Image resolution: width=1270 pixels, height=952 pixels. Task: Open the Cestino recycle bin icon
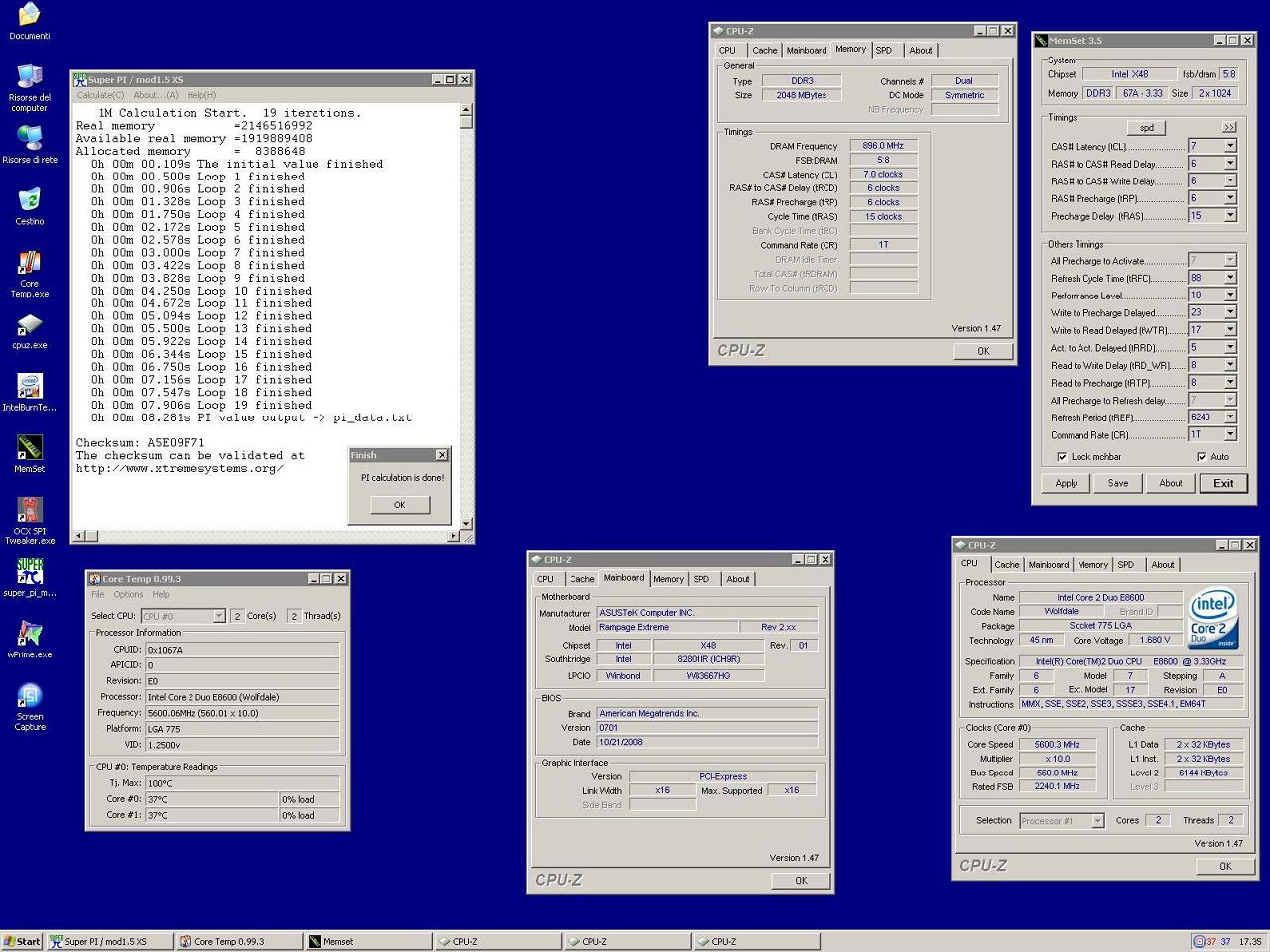point(29,206)
